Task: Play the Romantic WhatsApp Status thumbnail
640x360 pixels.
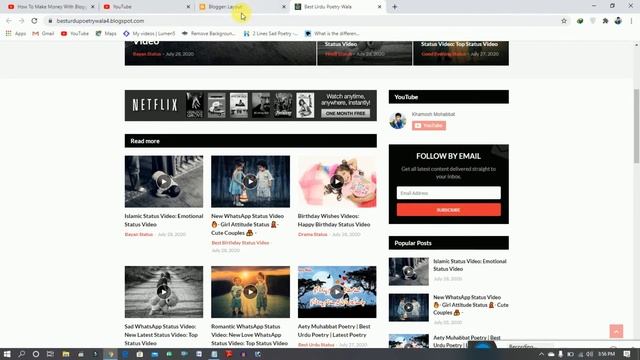Action: (250, 292)
